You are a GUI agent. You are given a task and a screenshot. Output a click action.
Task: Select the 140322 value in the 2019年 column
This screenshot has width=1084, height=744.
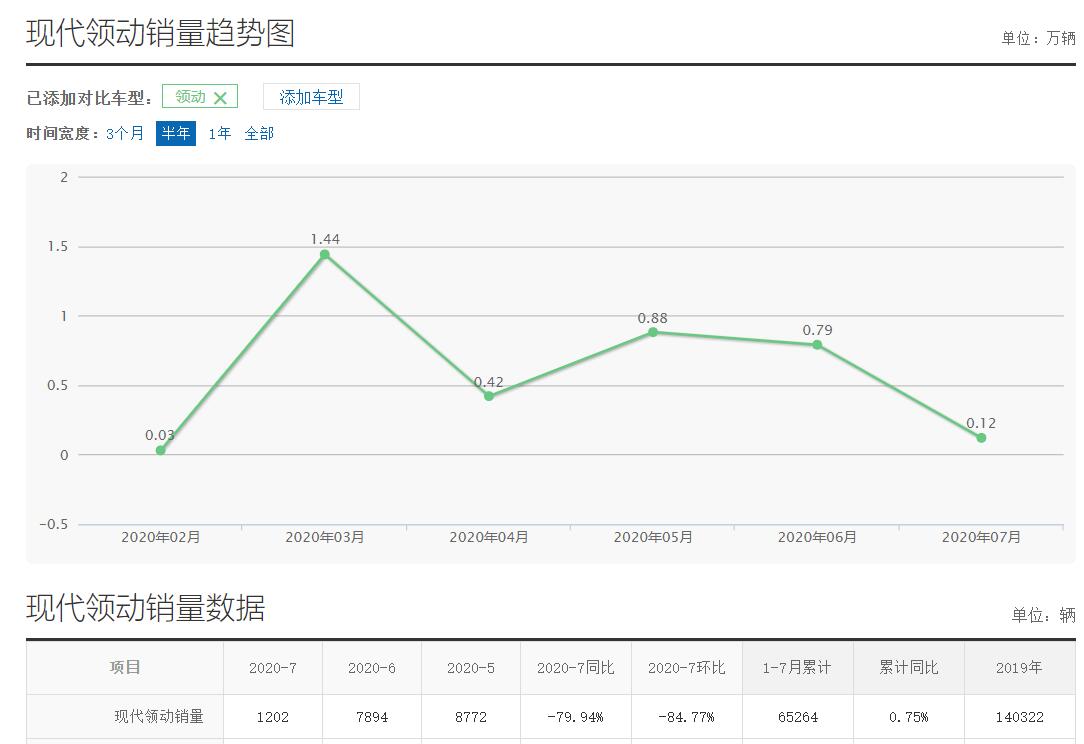click(1019, 717)
